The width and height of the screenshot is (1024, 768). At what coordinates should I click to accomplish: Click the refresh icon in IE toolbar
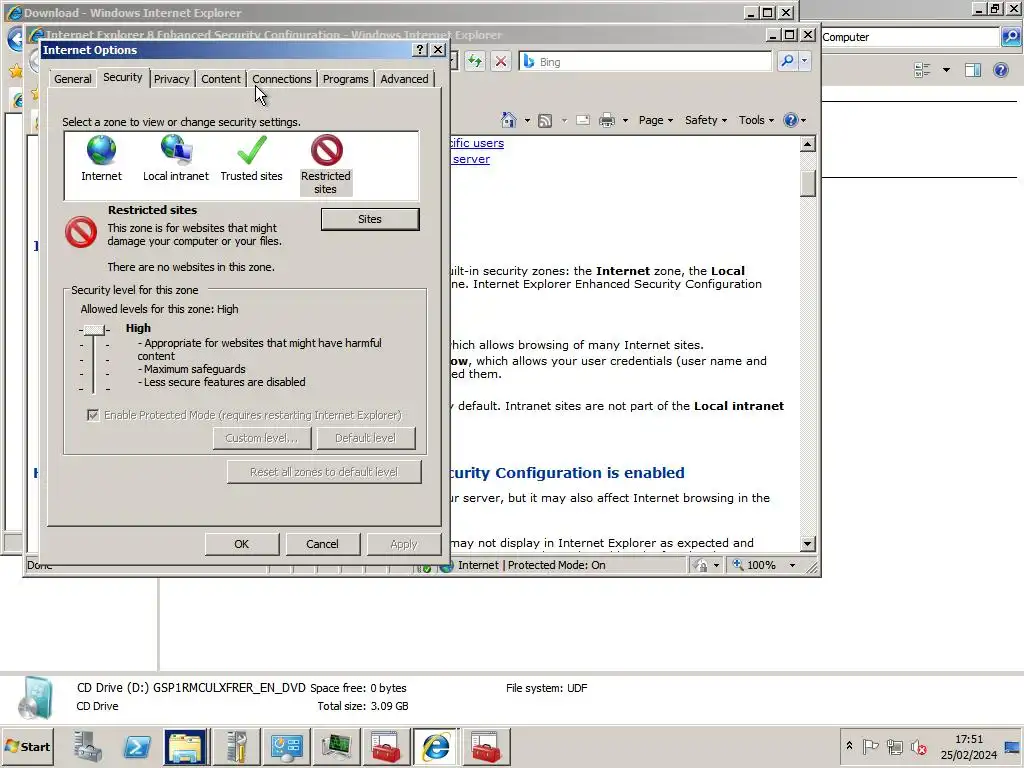(x=475, y=61)
